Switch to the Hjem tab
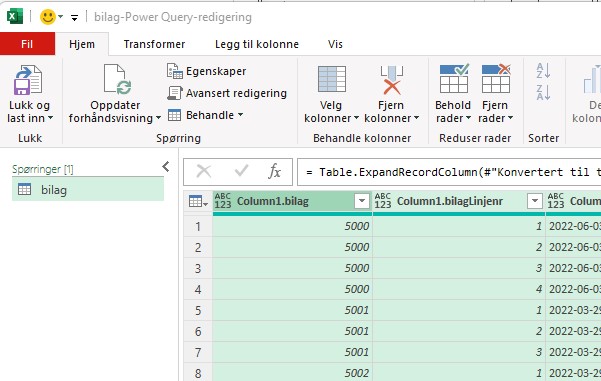The image size is (601, 381). click(x=82, y=44)
